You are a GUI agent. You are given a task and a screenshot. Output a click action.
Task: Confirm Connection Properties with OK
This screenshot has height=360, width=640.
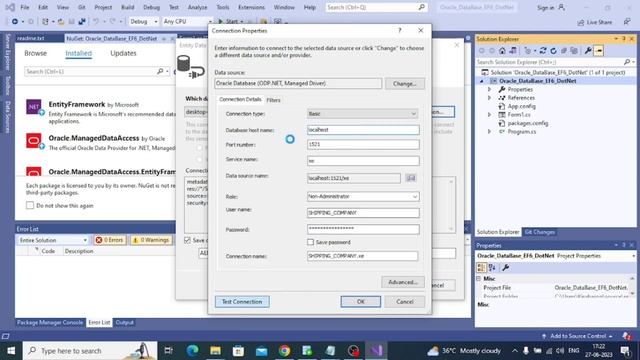coord(360,302)
